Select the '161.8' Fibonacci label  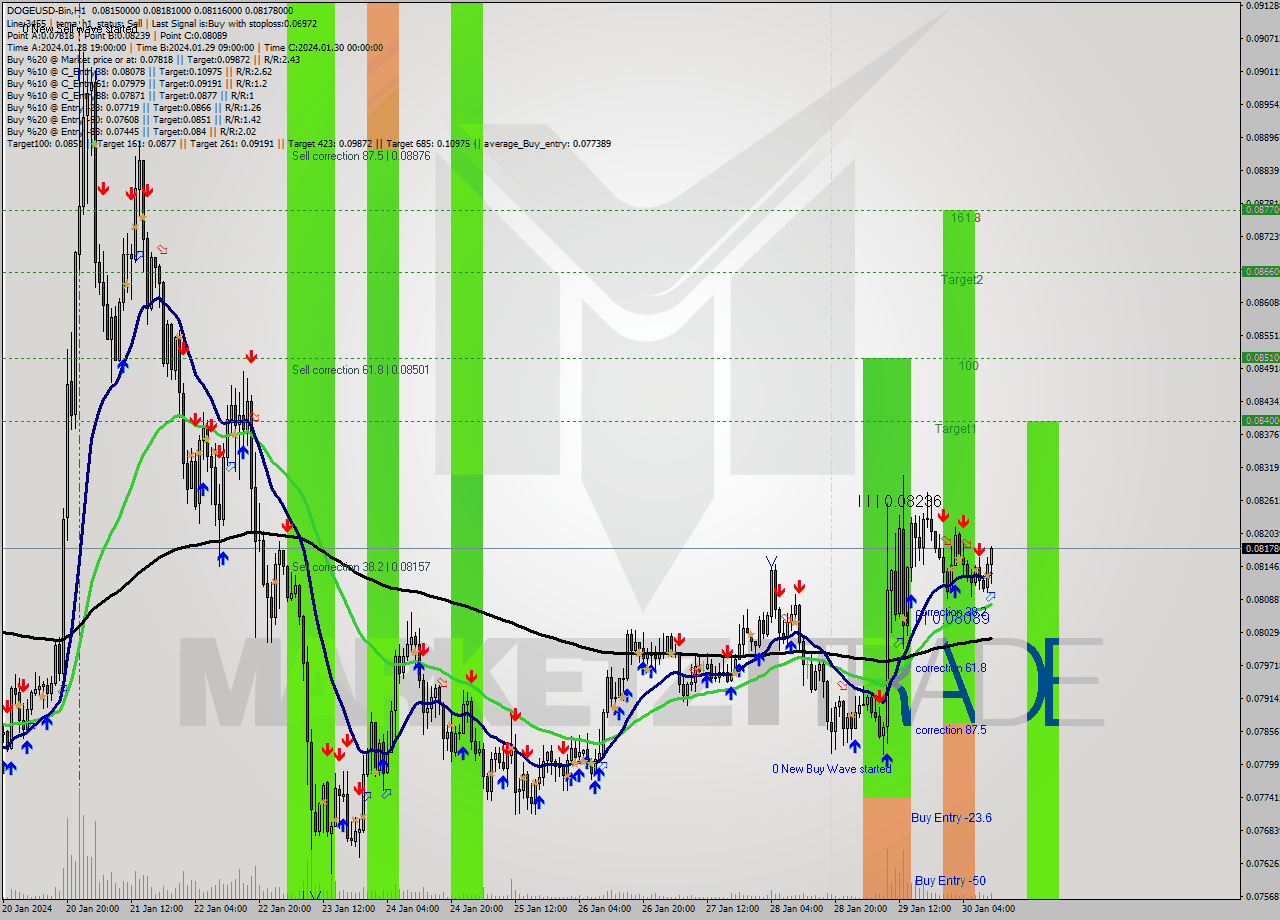tap(965, 217)
